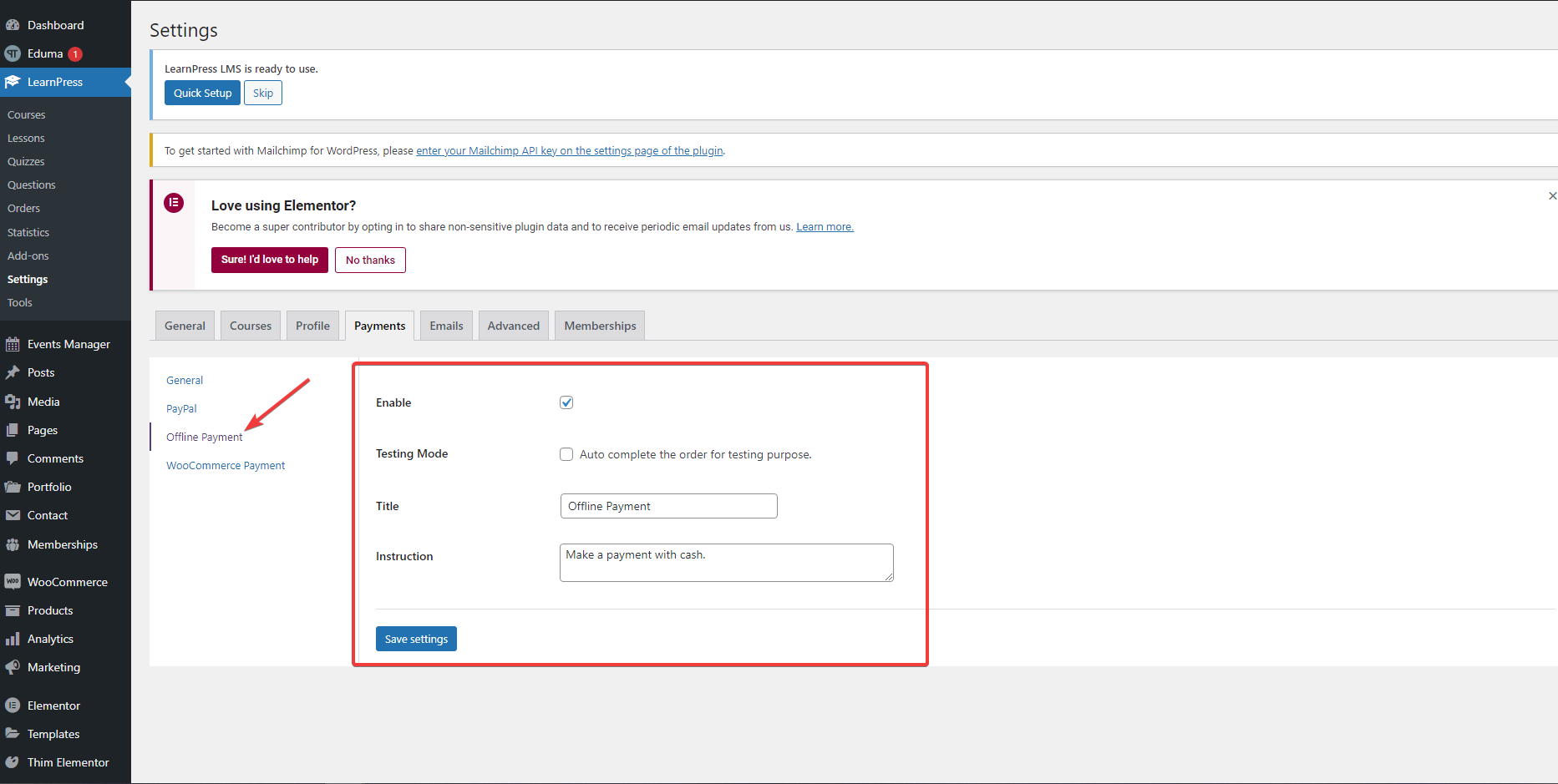Open Lessons under LearnPress
Image resolution: width=1558 pixels, height=784 pixels.
click(26, 138)
